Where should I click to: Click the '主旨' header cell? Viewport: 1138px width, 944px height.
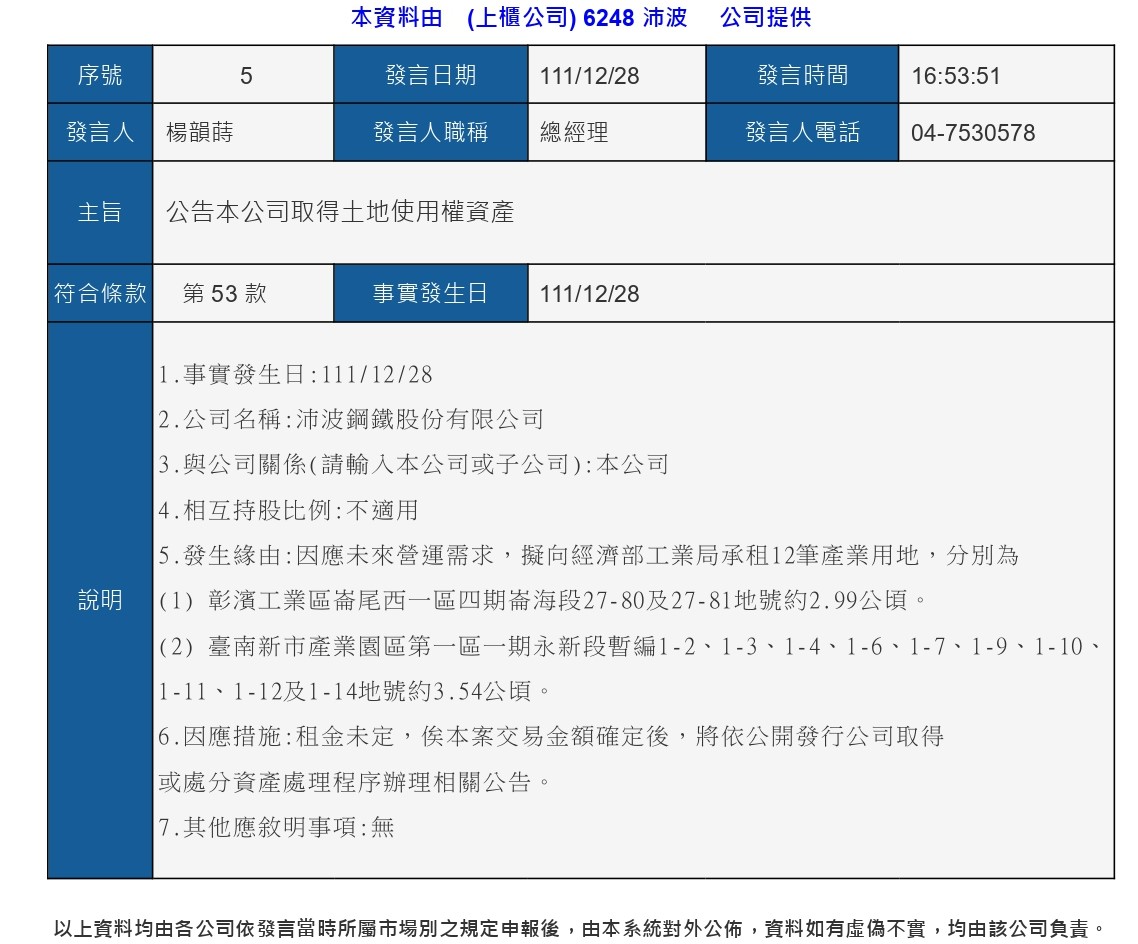[100, 213]
